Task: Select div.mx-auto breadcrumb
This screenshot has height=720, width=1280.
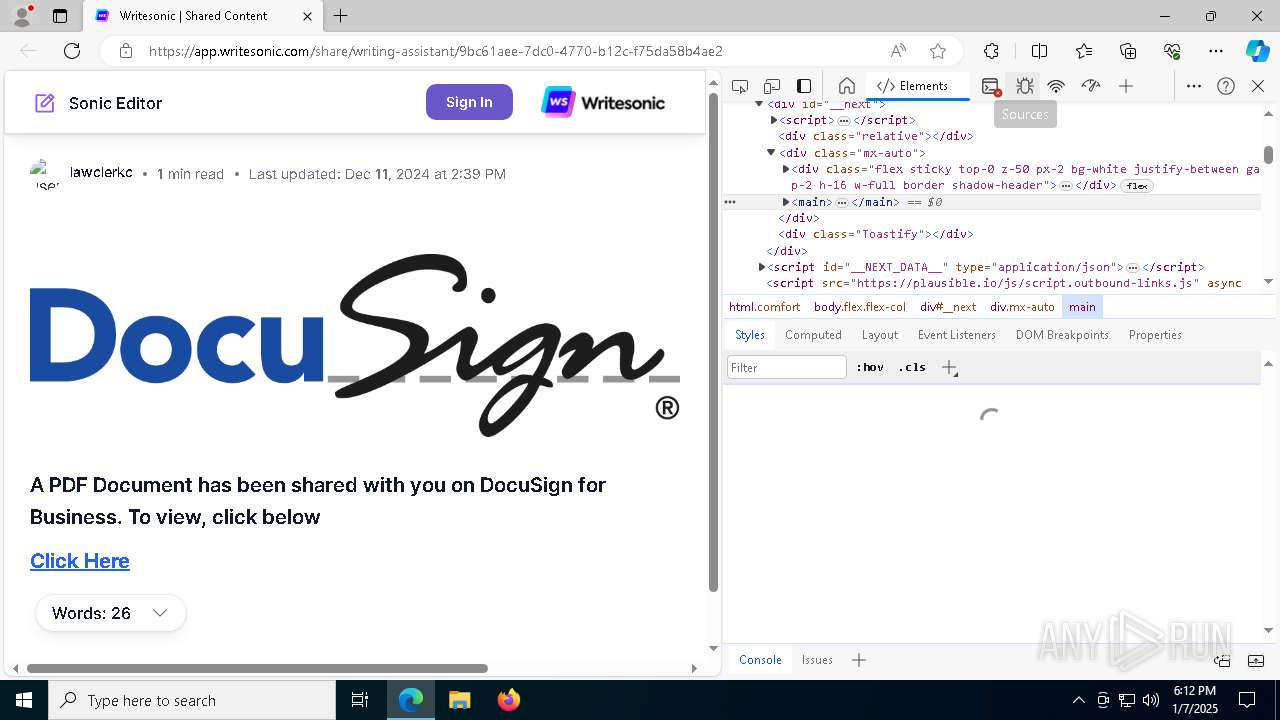Action: click(x=1022, y=307)
